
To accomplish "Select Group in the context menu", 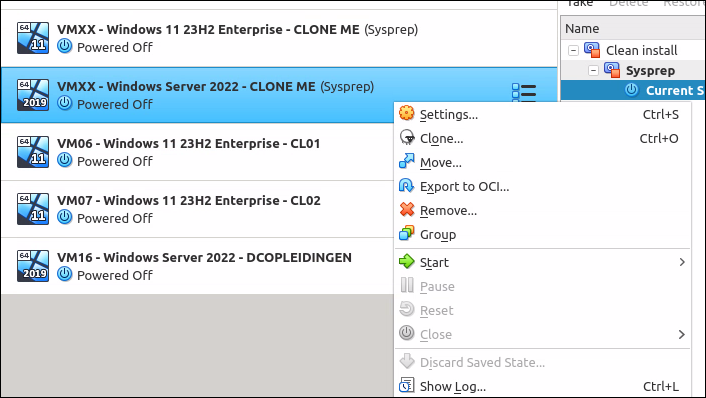I will (x=542, y=234).
